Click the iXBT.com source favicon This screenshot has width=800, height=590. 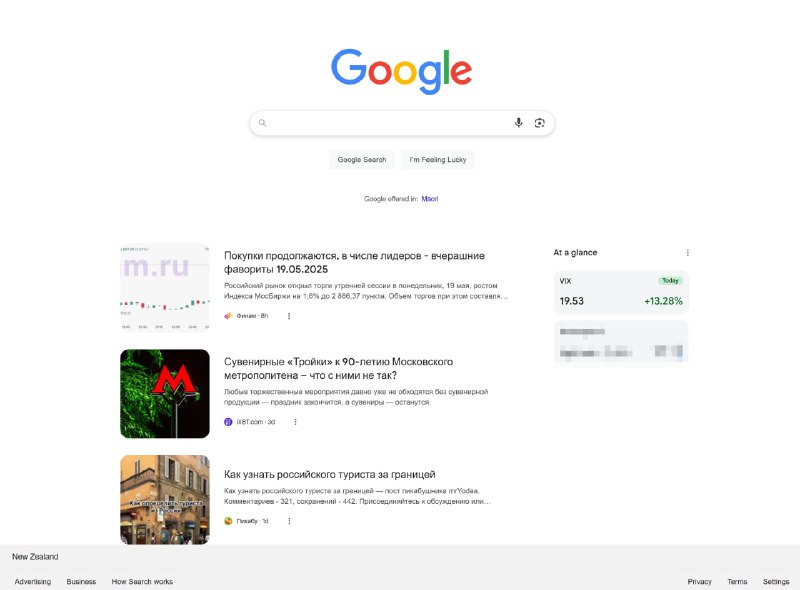tap(228, 422)
